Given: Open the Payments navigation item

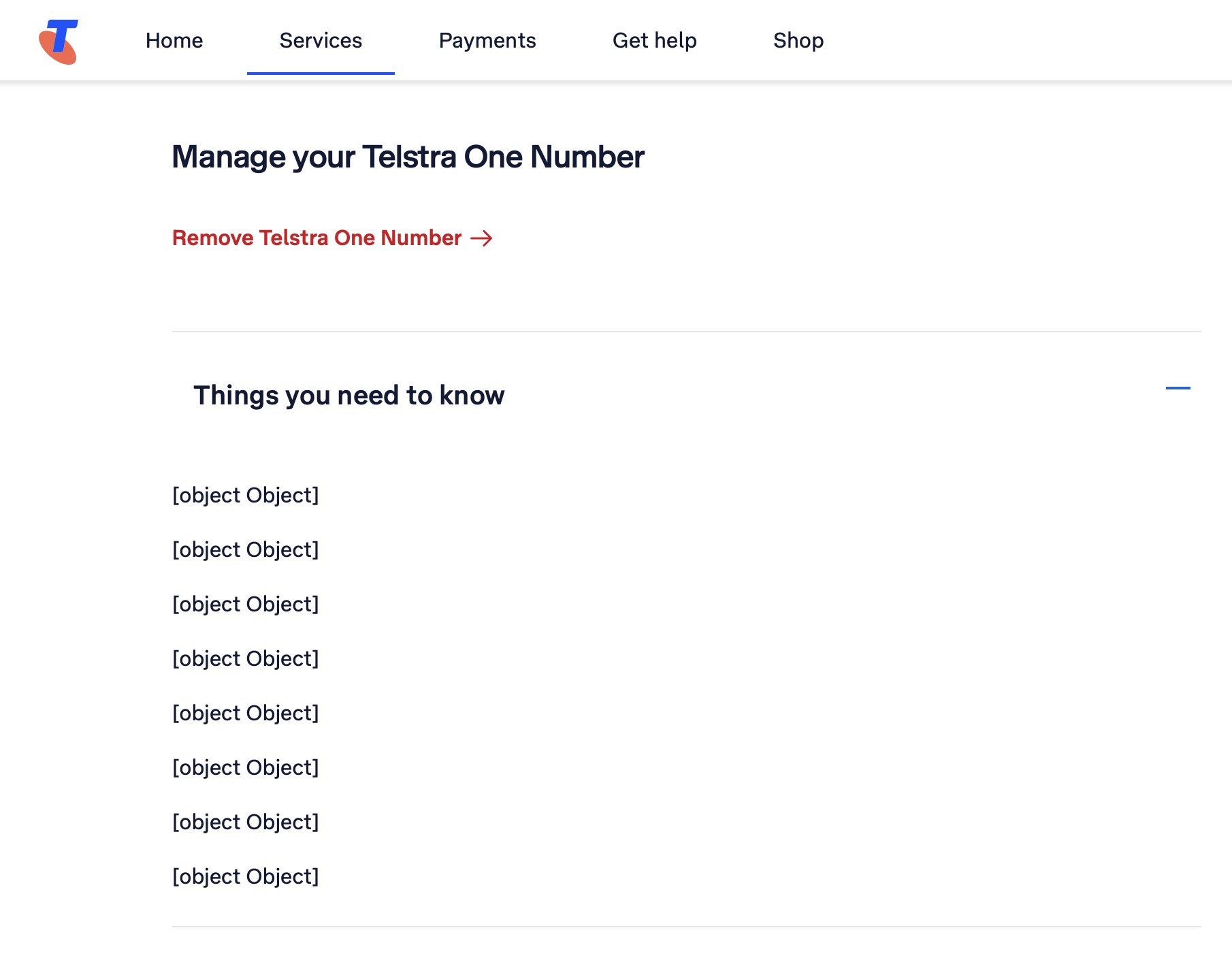Looking at the screenshot, I should pos(487,41).
